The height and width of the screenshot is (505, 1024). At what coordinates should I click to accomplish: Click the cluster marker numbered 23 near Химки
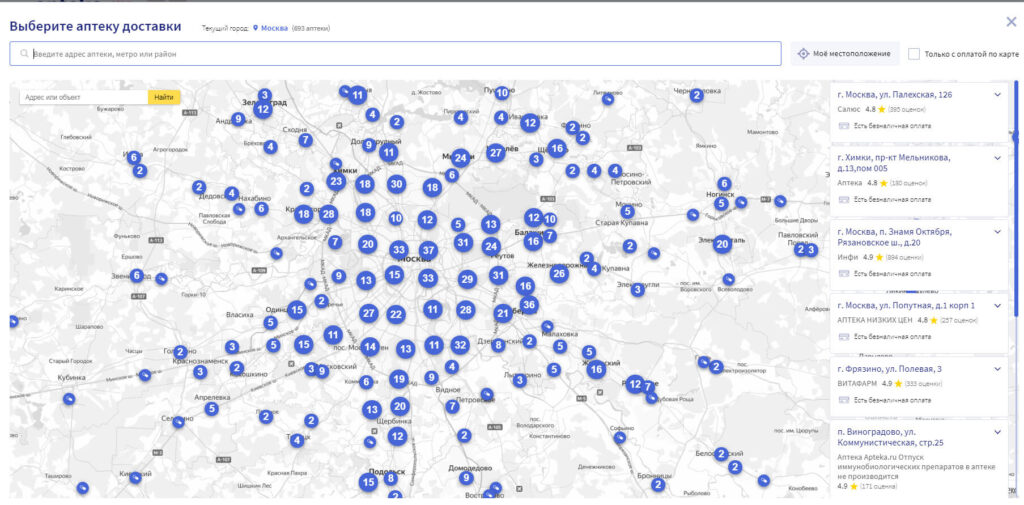click(336, 181)
